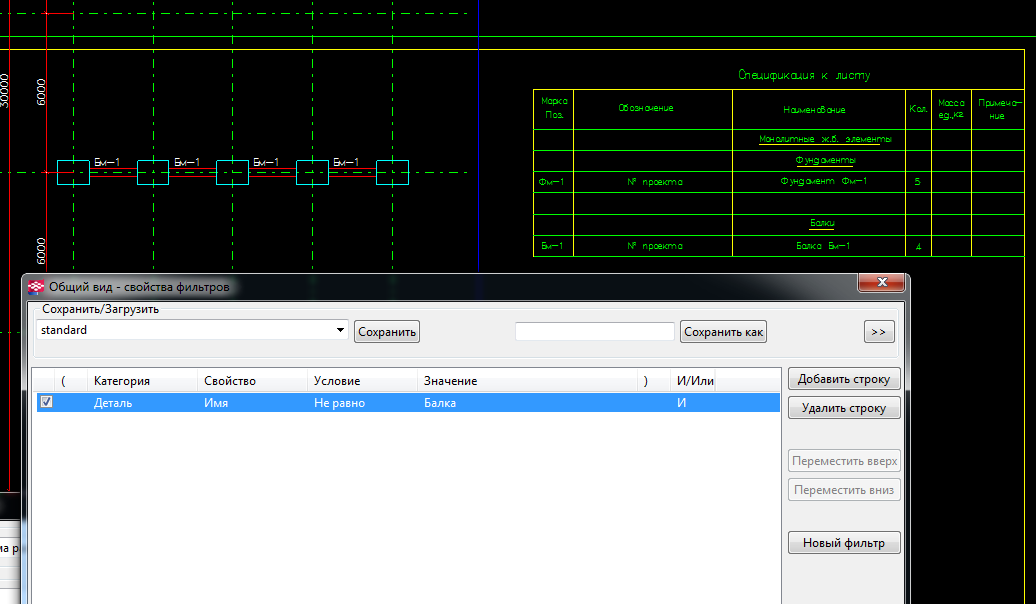Expand the dialog with the >> button
Screen dimensions: 1036x604
point(879,332)
